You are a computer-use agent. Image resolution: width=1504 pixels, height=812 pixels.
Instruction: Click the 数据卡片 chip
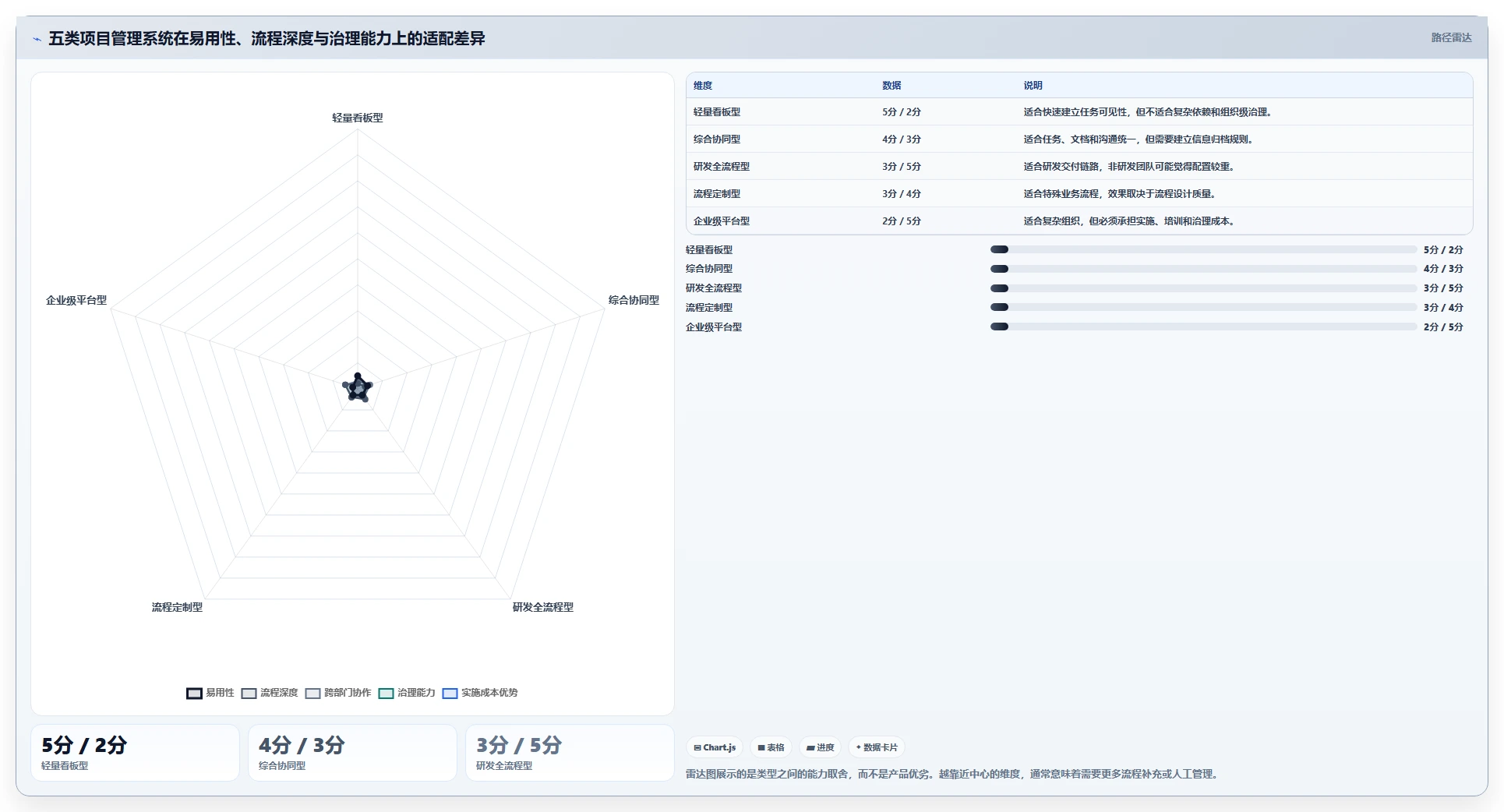tap(877, 747)
